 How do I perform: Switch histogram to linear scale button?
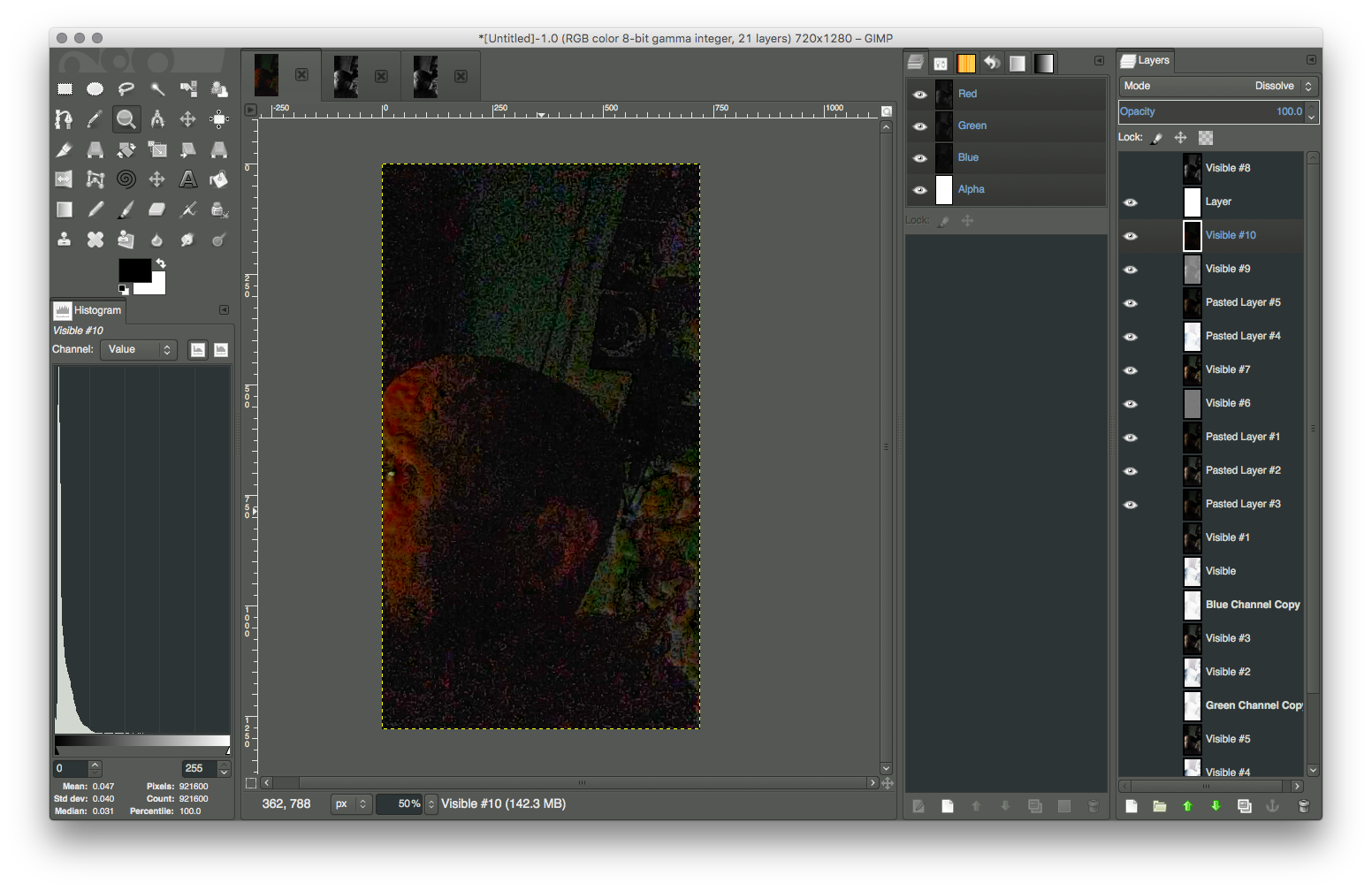coord(198,350)
